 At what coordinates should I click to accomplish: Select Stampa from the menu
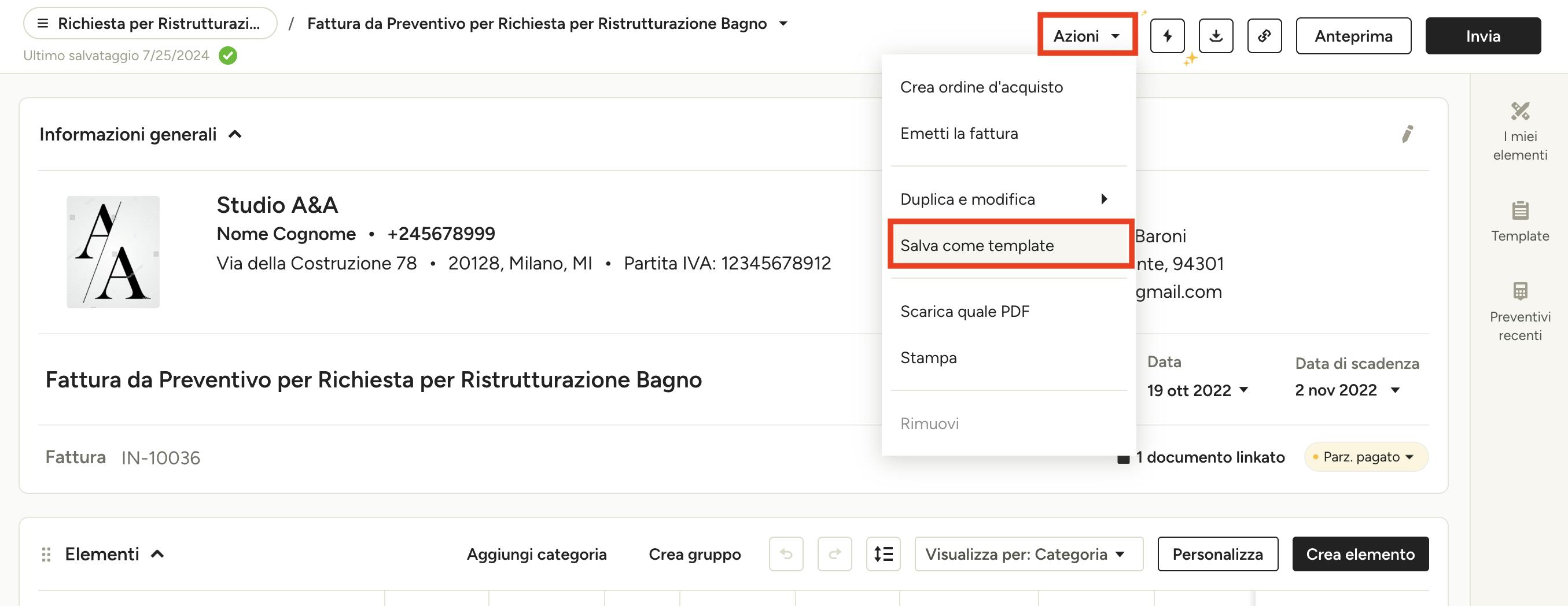[1008, 357]
